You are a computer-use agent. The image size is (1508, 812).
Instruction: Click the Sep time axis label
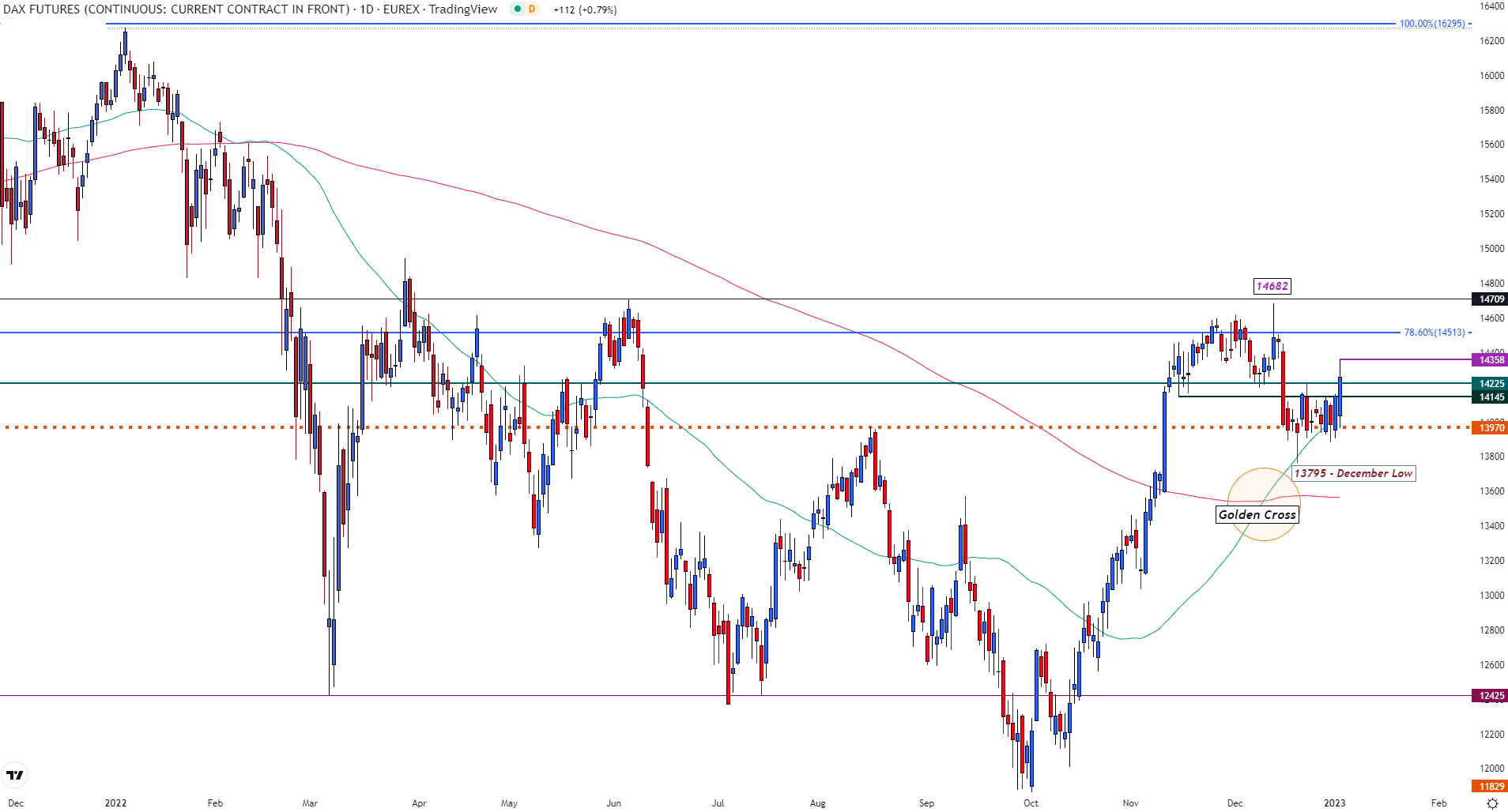(x=926, y=803)
